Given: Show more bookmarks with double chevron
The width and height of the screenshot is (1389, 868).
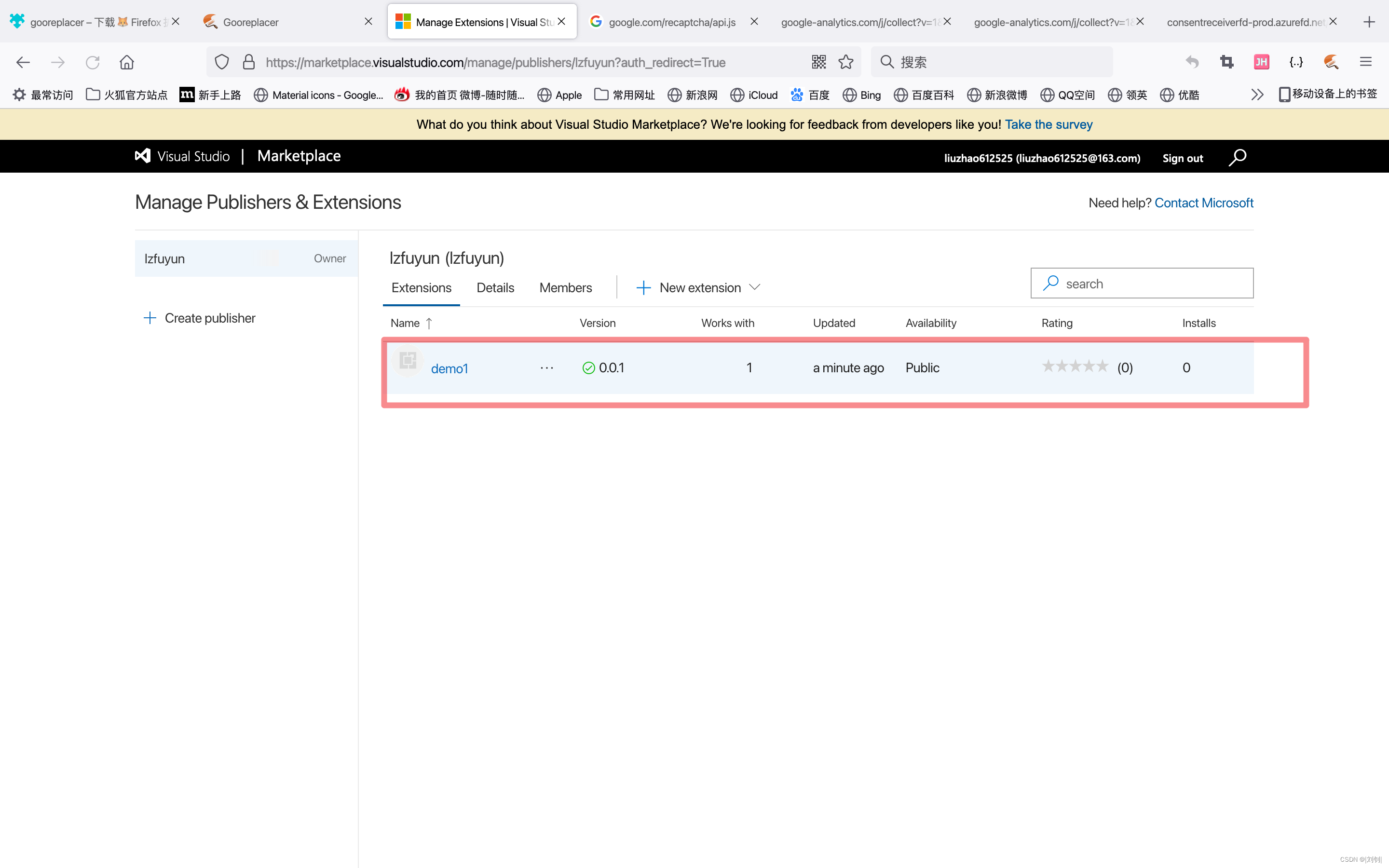Looking at the screenshot, I should [x=1257, y=95].
